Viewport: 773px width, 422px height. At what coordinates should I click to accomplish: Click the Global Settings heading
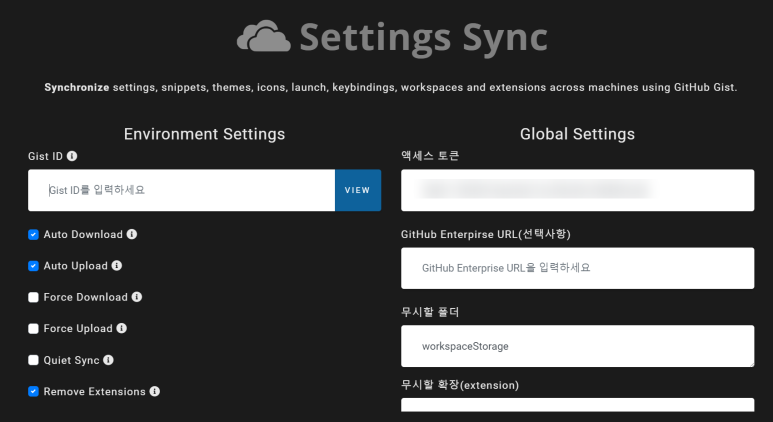click(x=577, y=134)
